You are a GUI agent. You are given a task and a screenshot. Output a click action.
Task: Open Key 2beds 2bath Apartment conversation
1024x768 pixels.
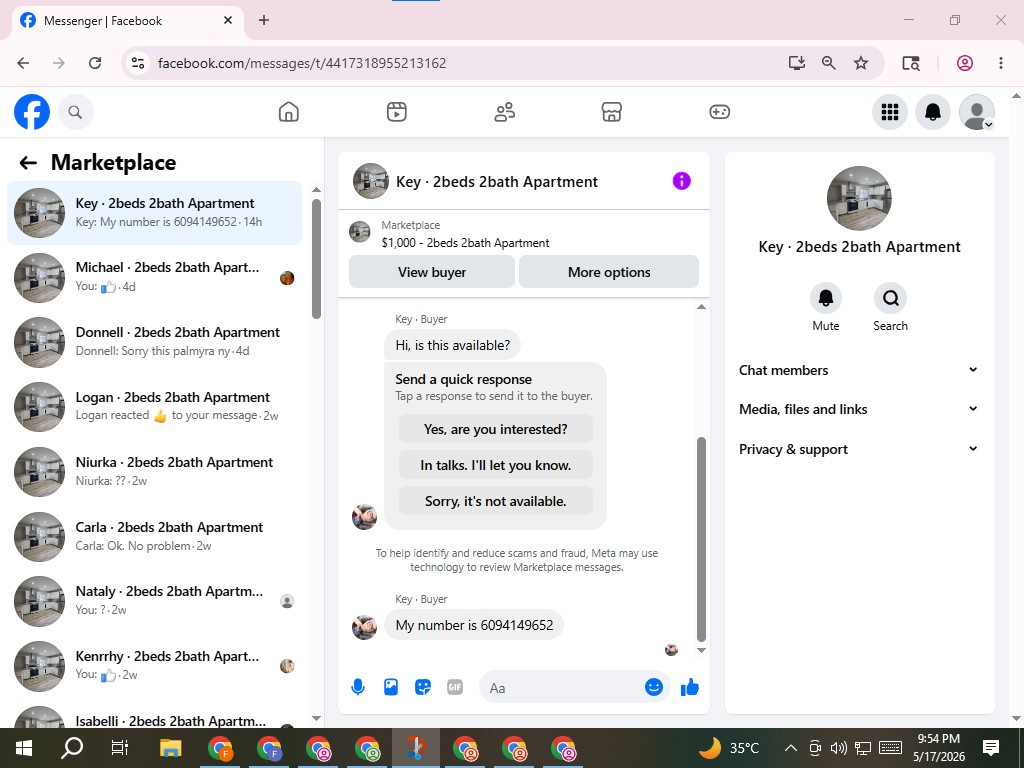pyautogui.click(x=155, y=213)
